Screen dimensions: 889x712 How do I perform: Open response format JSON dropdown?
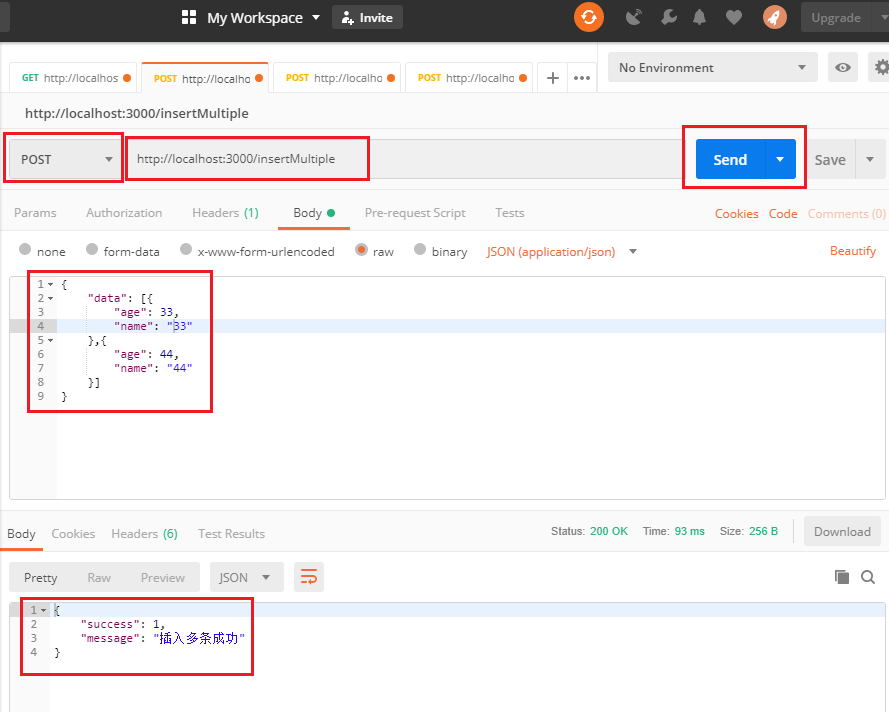click(247, 577)
